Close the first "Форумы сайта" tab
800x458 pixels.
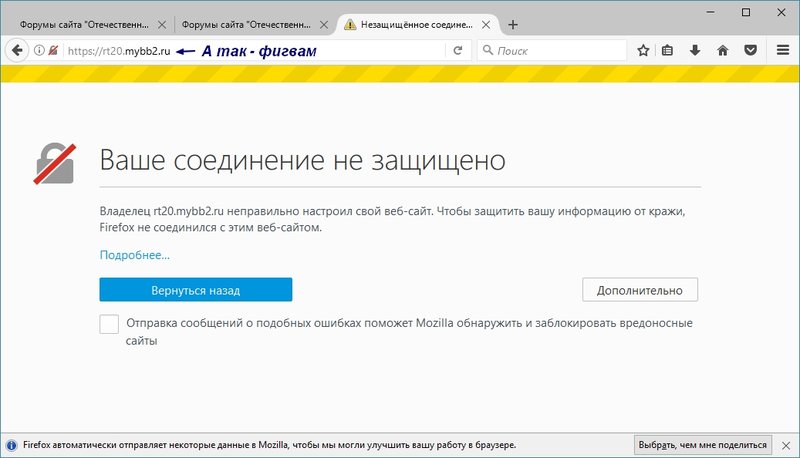pyautogui.click(x=162, y=24)
